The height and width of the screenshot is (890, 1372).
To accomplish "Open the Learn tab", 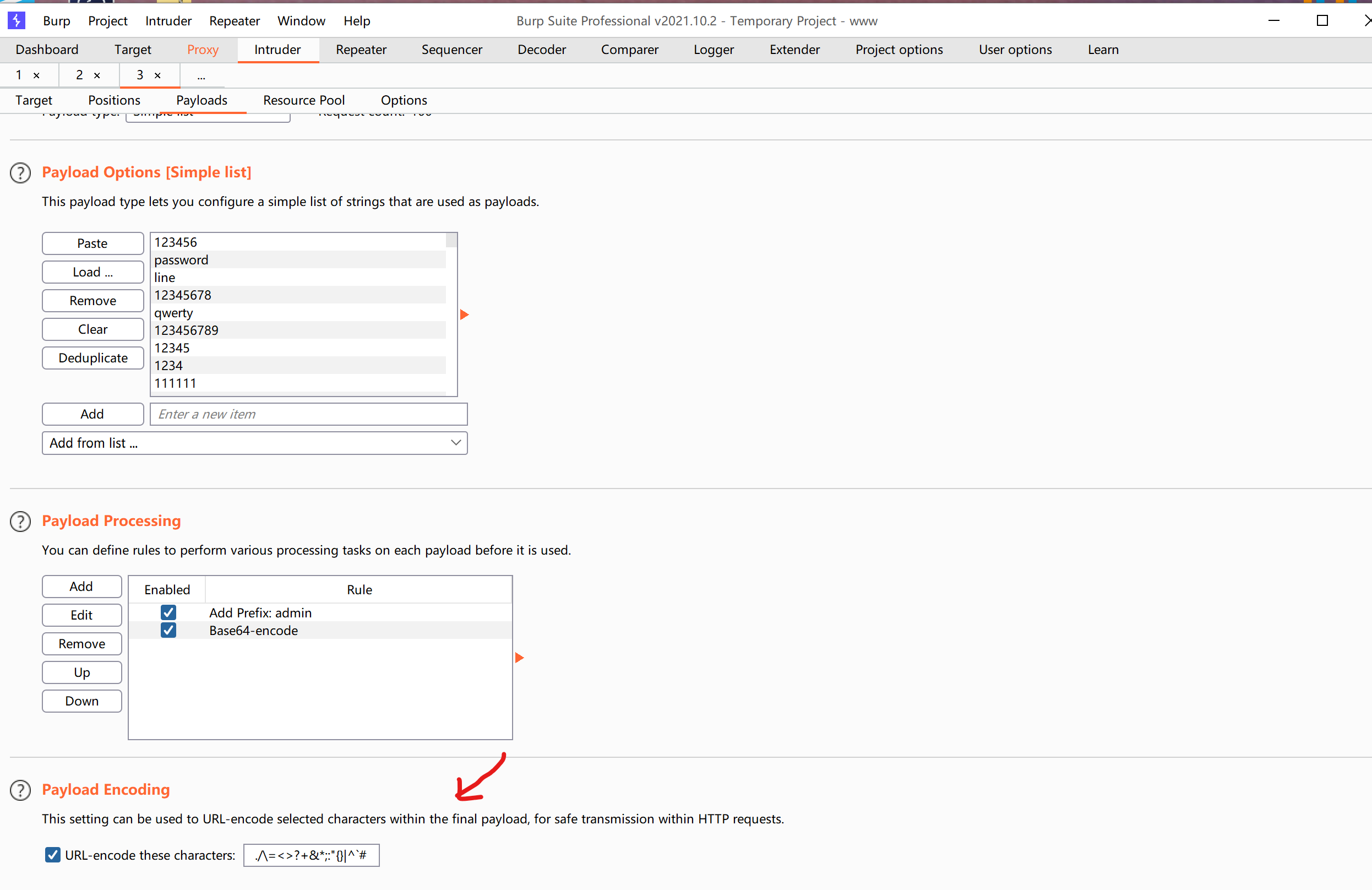I will tap(1103, 50).
